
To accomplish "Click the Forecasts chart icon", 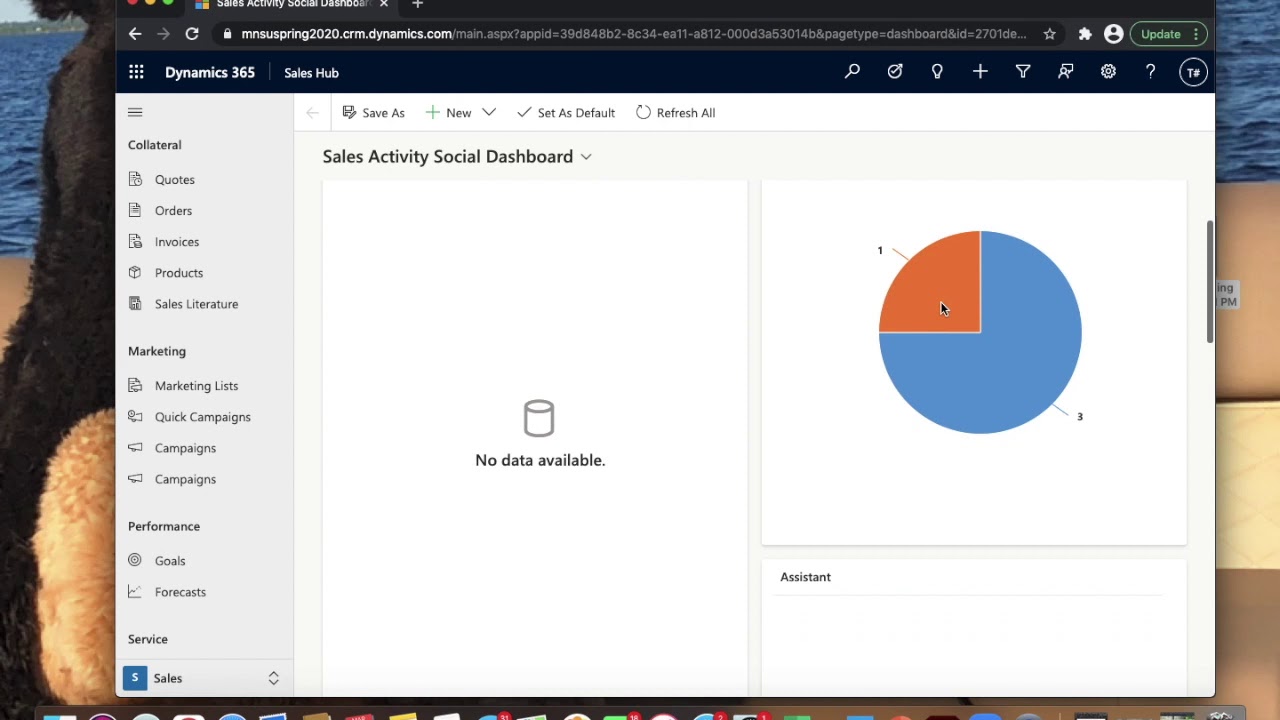I will point(135,592).
